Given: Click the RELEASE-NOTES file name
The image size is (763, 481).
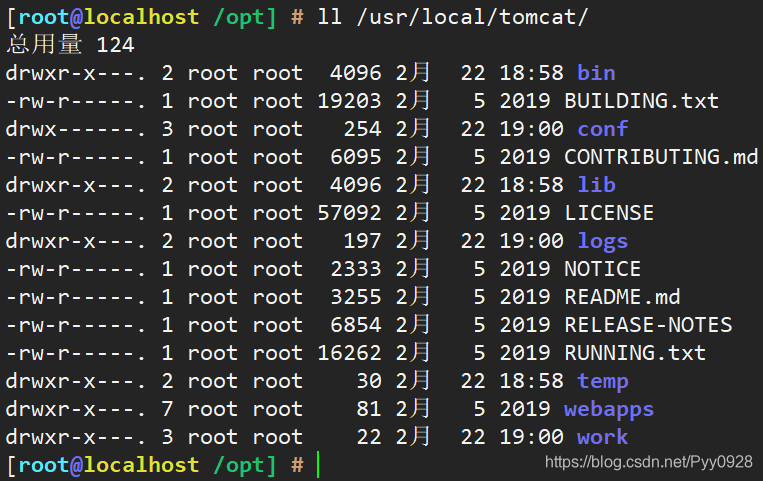Looking at the screenshot, I should (648, 325).
